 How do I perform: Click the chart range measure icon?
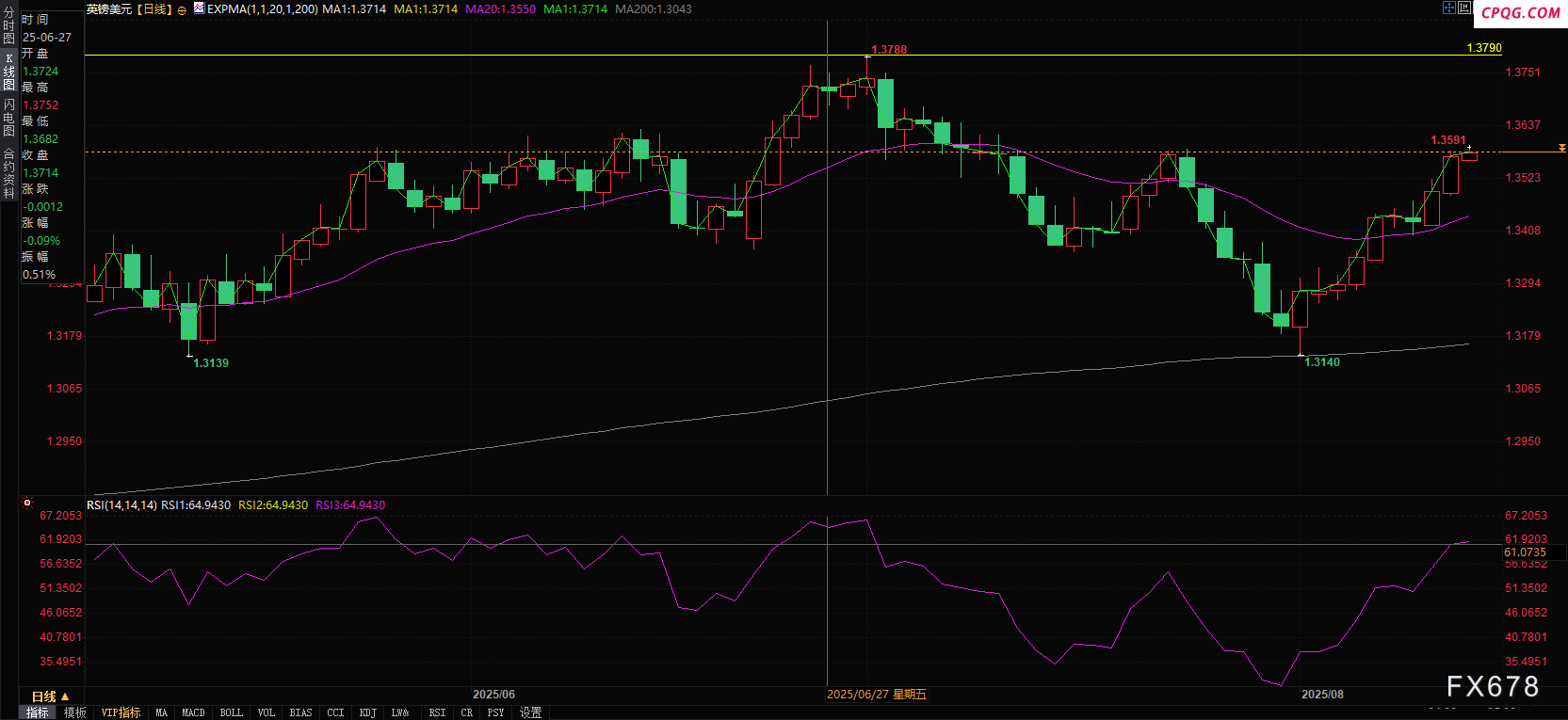1464,8
